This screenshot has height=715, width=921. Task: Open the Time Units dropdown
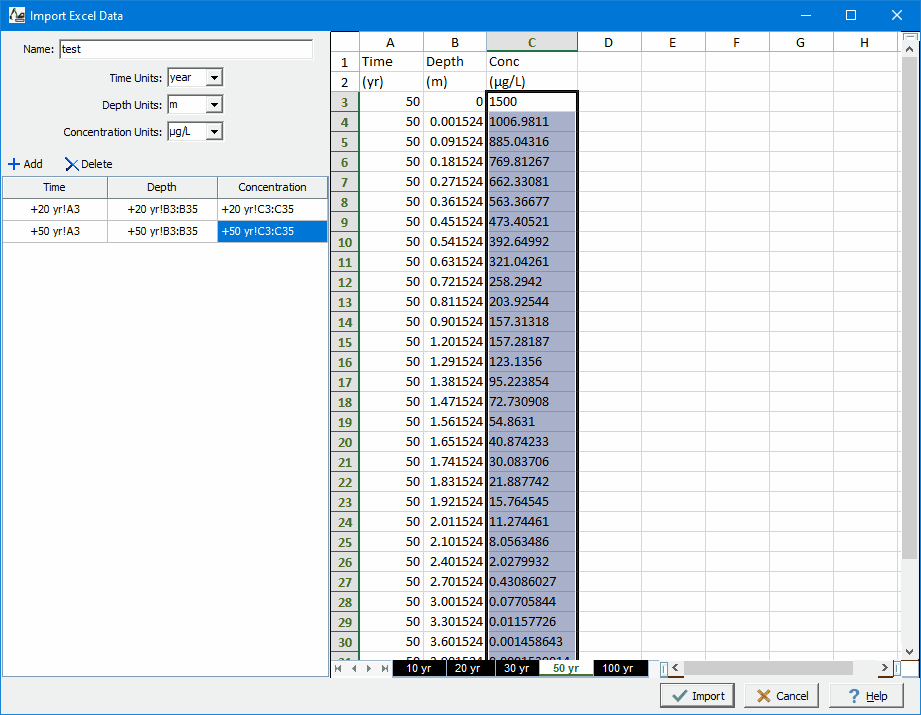coord(214,78)
